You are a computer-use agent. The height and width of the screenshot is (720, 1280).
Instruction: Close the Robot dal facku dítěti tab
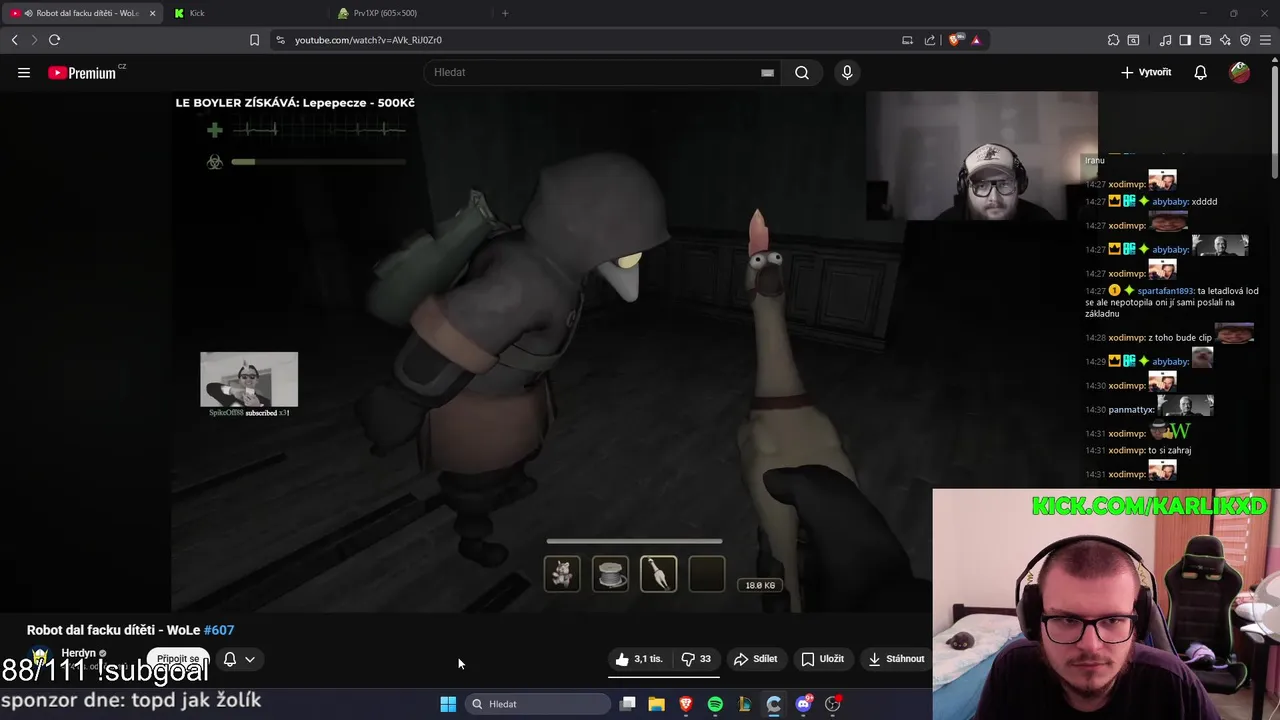(152, 13)
